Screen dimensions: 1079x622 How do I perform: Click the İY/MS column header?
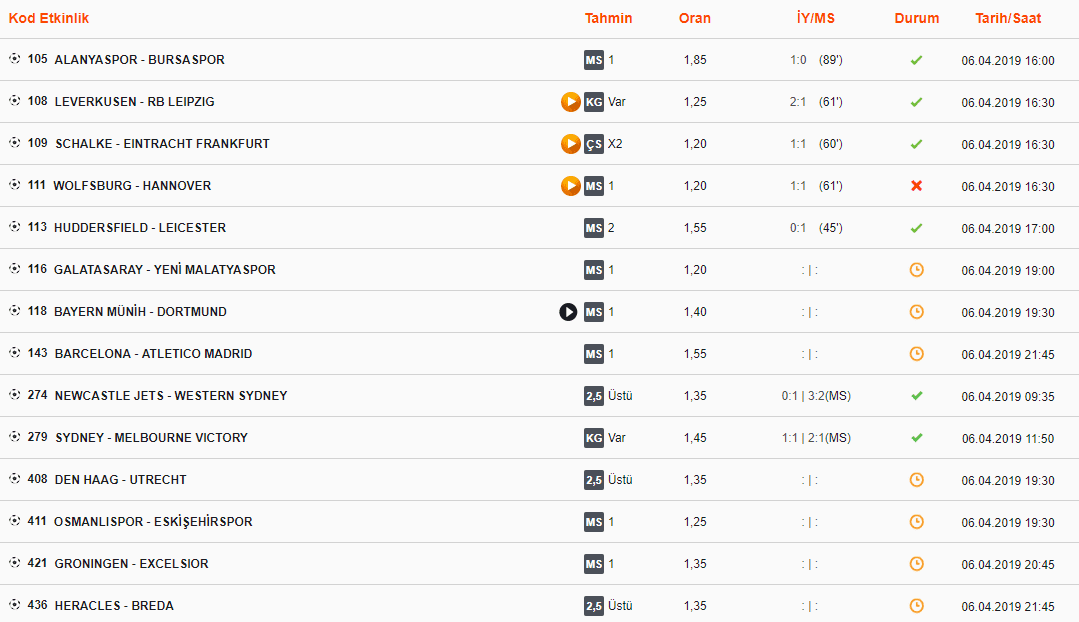tap(815, 19)
